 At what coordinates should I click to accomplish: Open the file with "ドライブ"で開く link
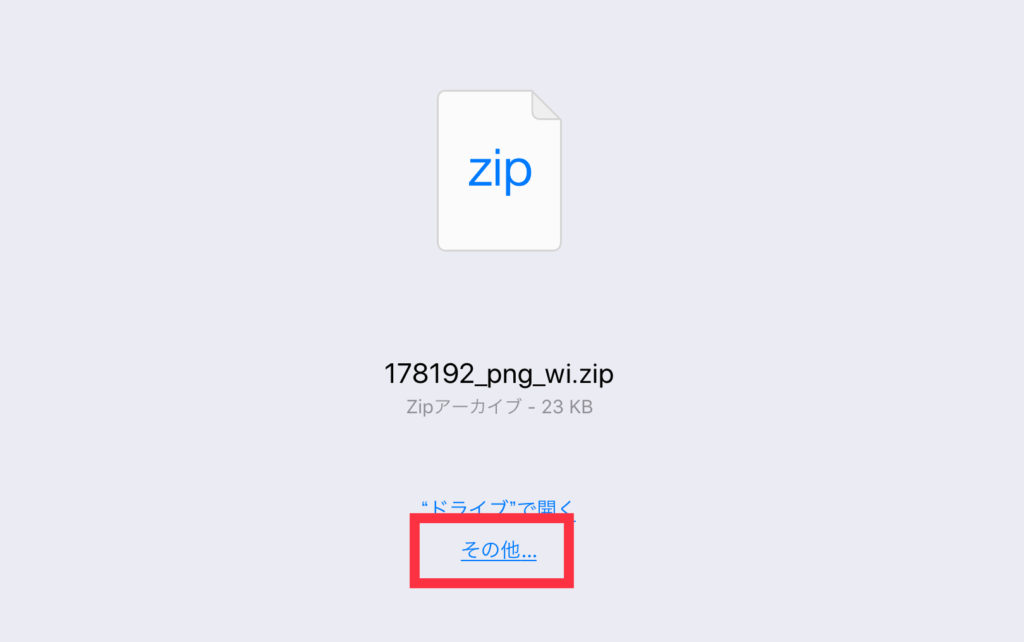498,507
